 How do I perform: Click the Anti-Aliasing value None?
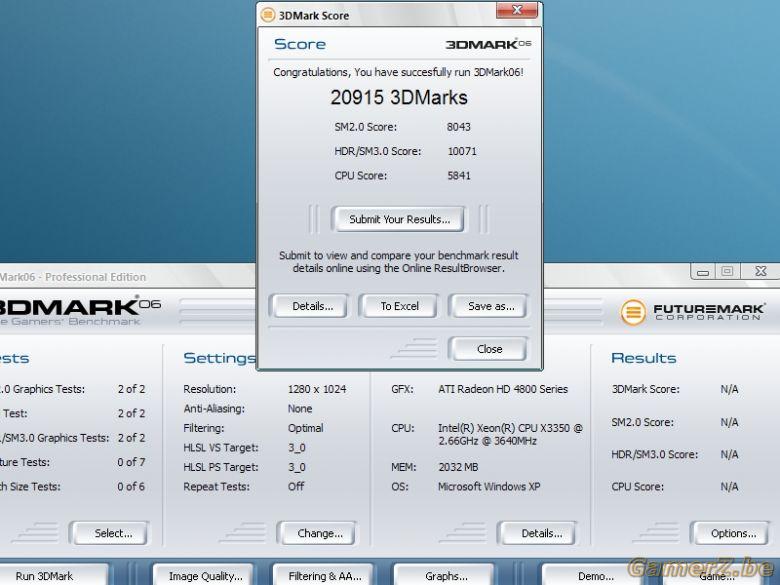300,408
